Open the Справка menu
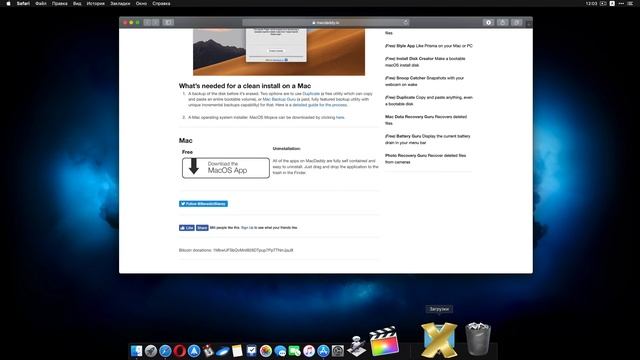 tap(161, 3)
